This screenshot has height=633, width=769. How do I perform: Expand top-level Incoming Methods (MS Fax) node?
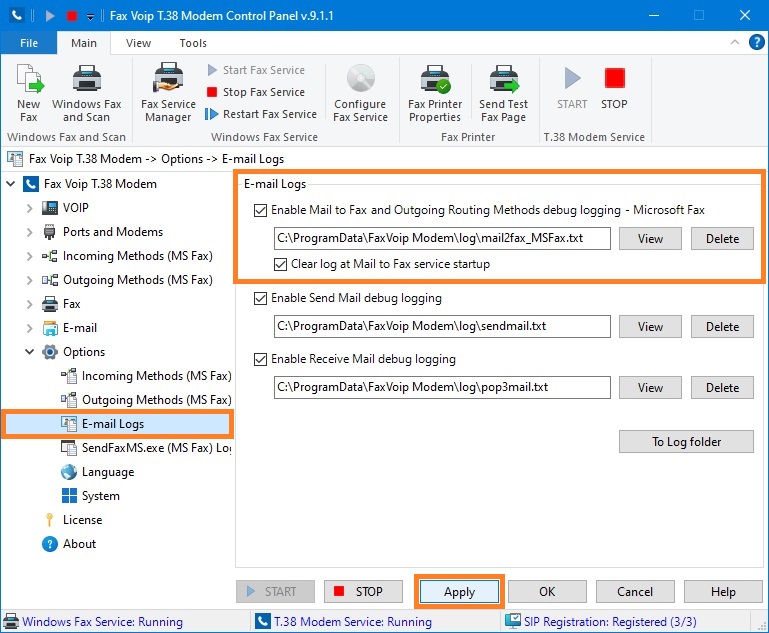[x=29, y=256]
